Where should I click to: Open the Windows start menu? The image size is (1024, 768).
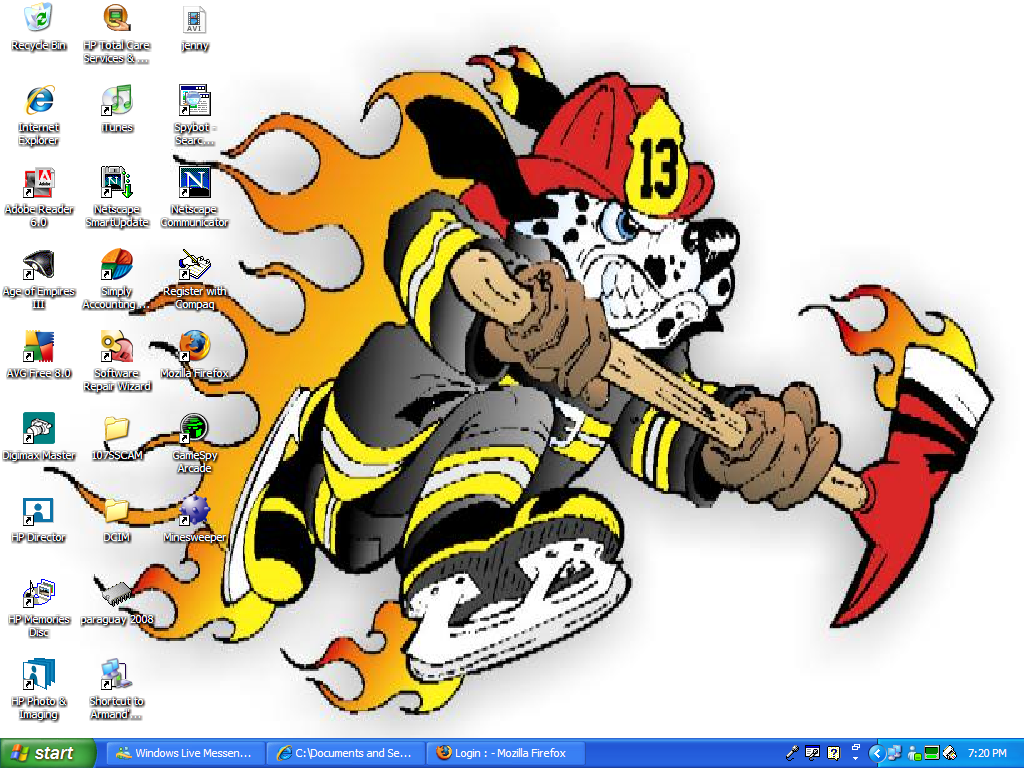tap(48, 753)
